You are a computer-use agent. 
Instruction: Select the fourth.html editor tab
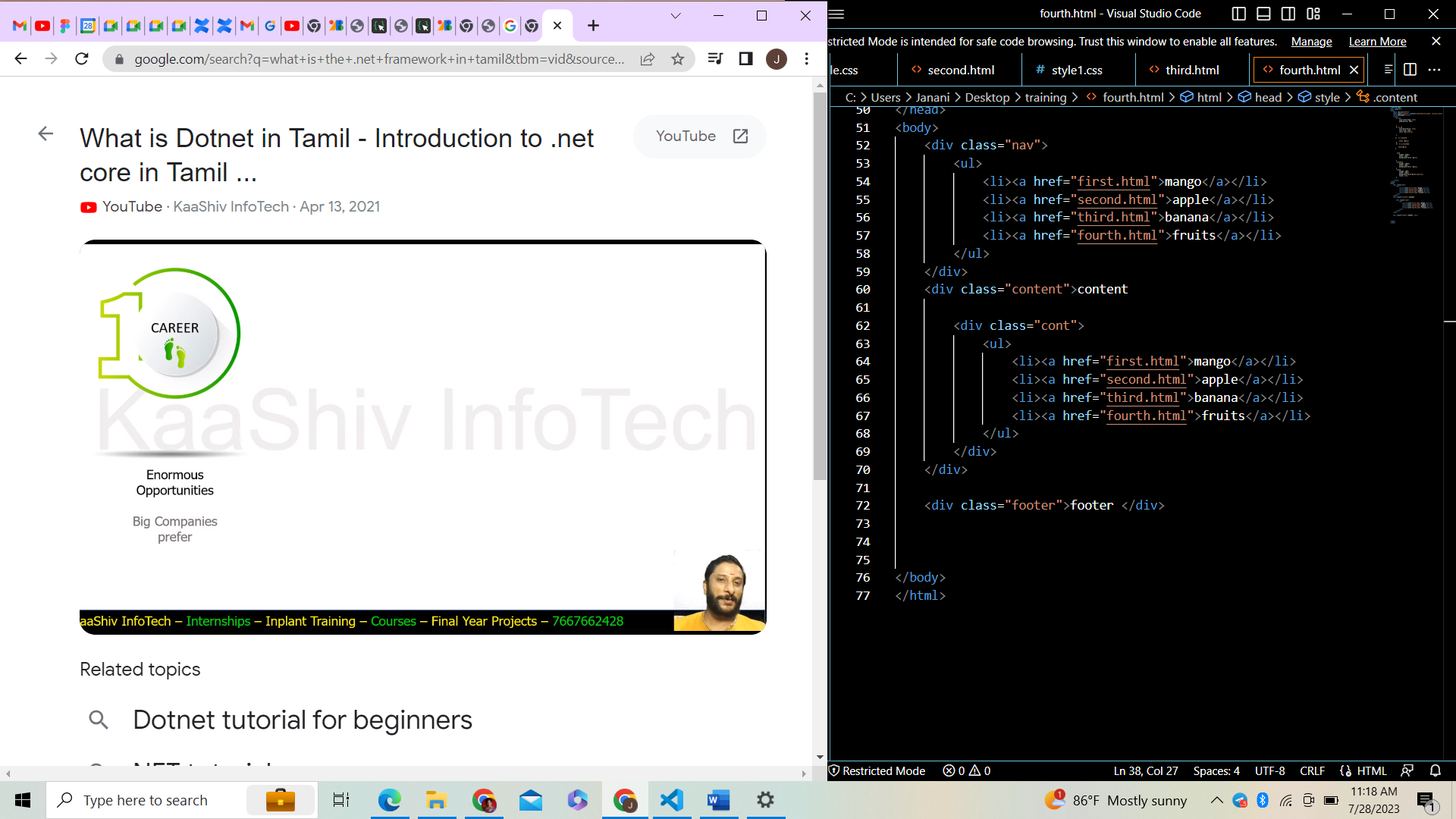point(1309,70)
